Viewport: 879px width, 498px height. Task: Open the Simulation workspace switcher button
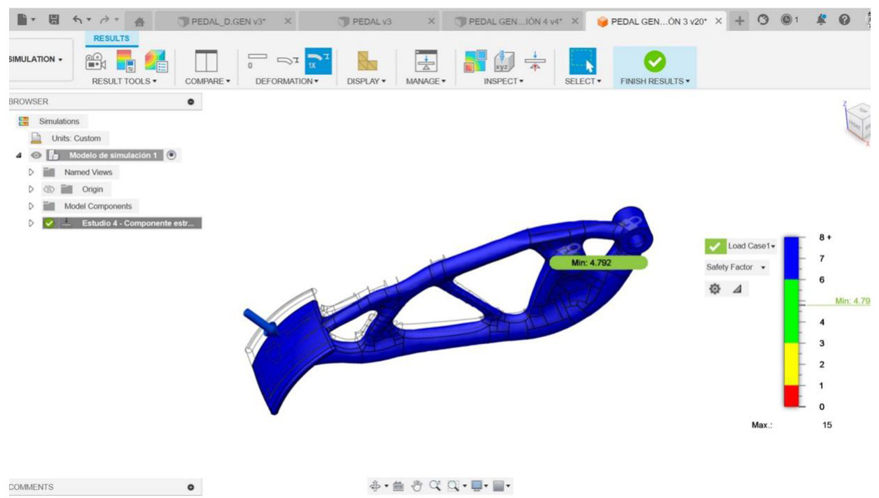(36, 60)
